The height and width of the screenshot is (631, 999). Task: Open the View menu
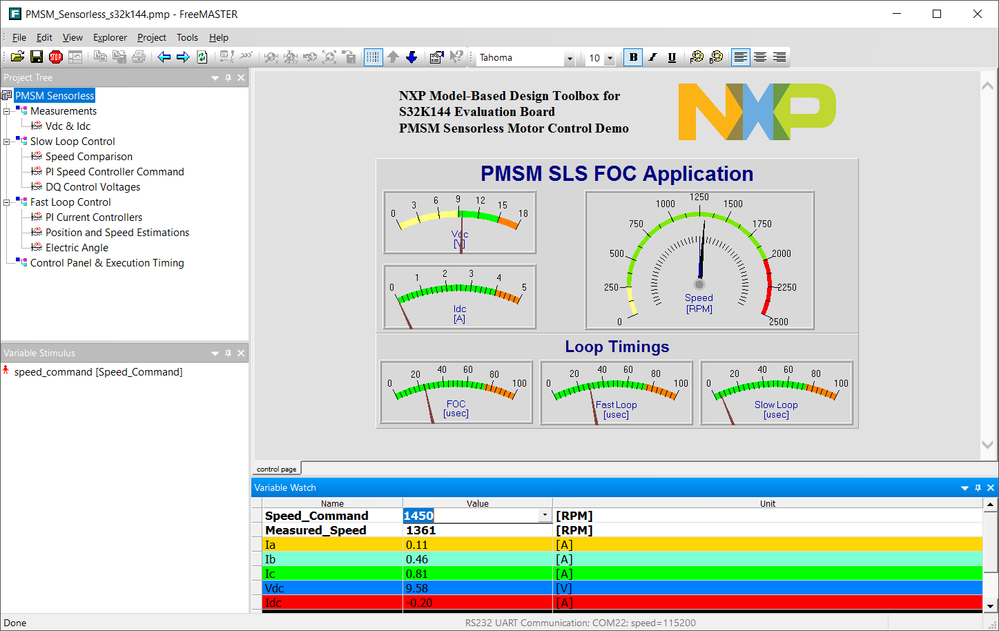72,38
